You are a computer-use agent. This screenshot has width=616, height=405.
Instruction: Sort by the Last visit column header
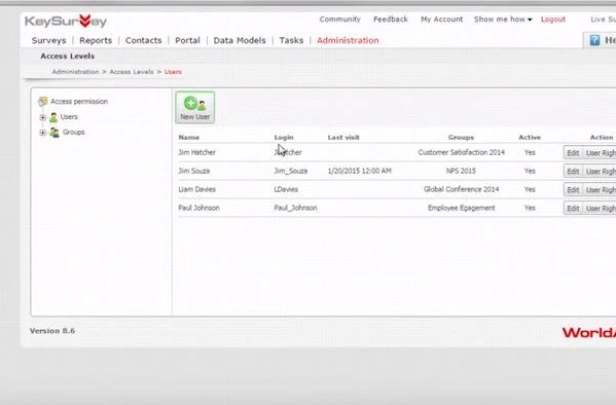[x=343, y=137]
